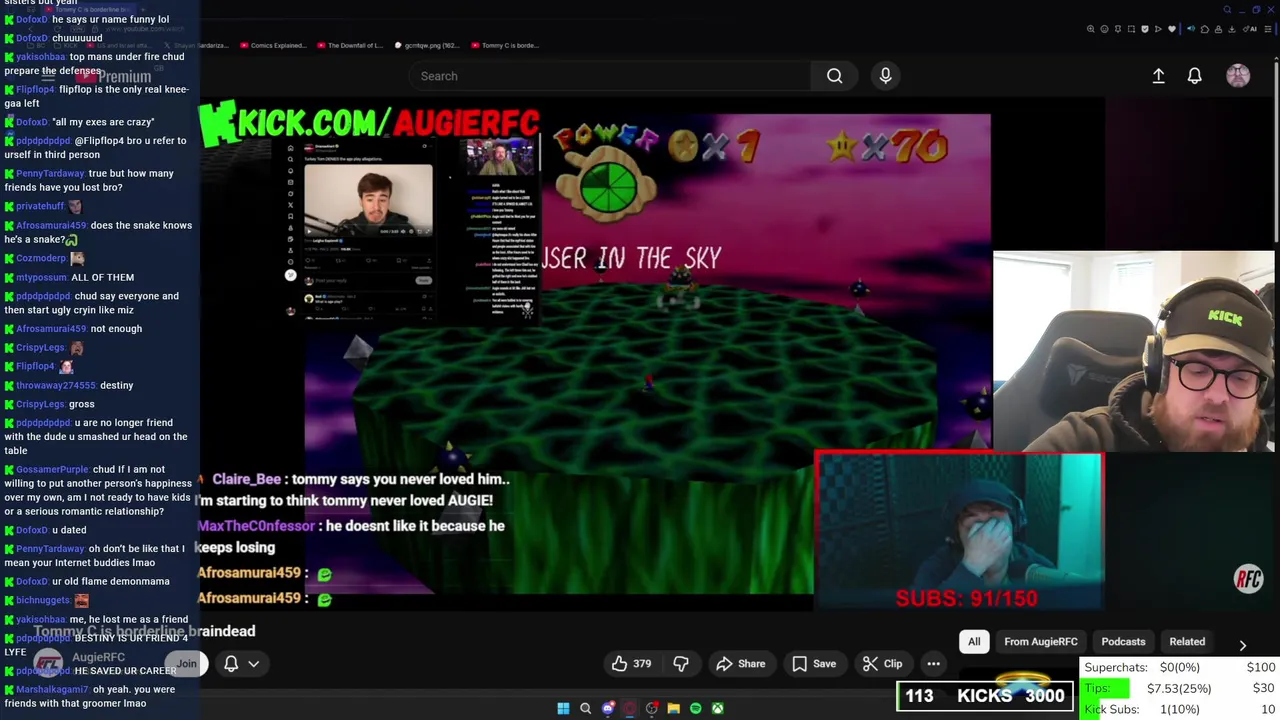
Task: Open the Xbox app from the taskbar
Action: [718, 708]
